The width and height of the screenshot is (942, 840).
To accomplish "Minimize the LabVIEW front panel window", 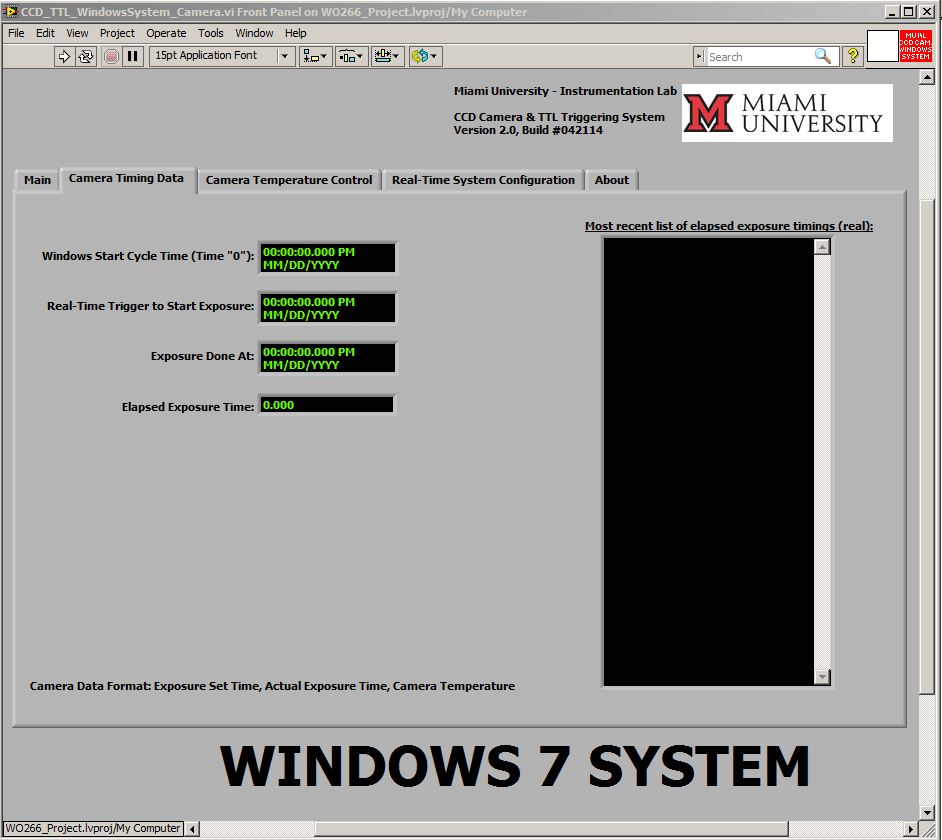I will tap(892, 11).
